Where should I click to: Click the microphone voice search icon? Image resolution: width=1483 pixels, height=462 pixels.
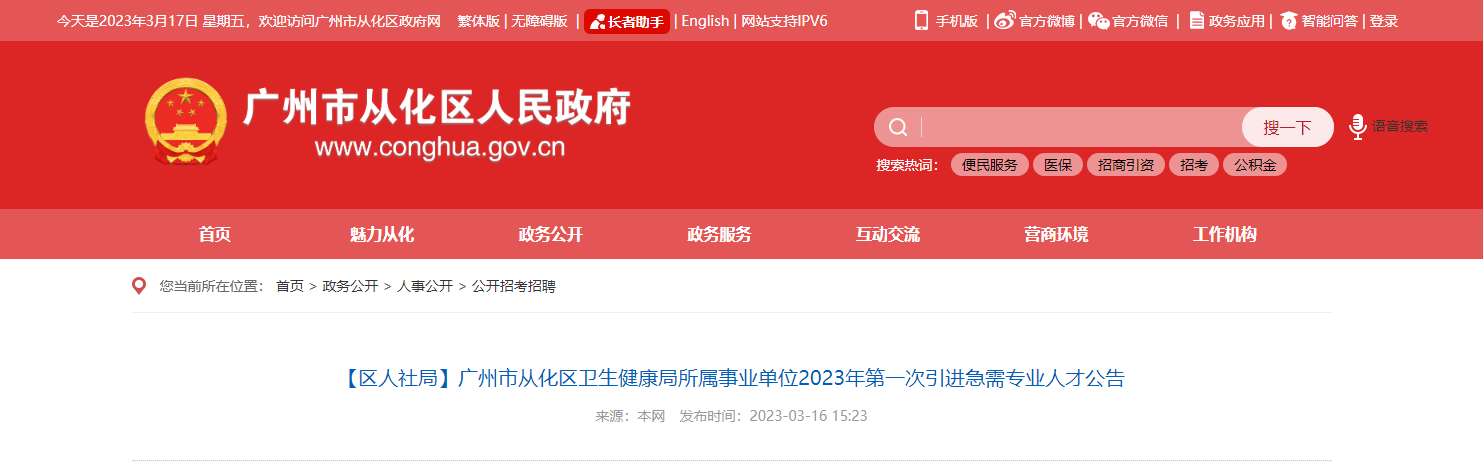pyautogui.click(x=1357, y=127)
